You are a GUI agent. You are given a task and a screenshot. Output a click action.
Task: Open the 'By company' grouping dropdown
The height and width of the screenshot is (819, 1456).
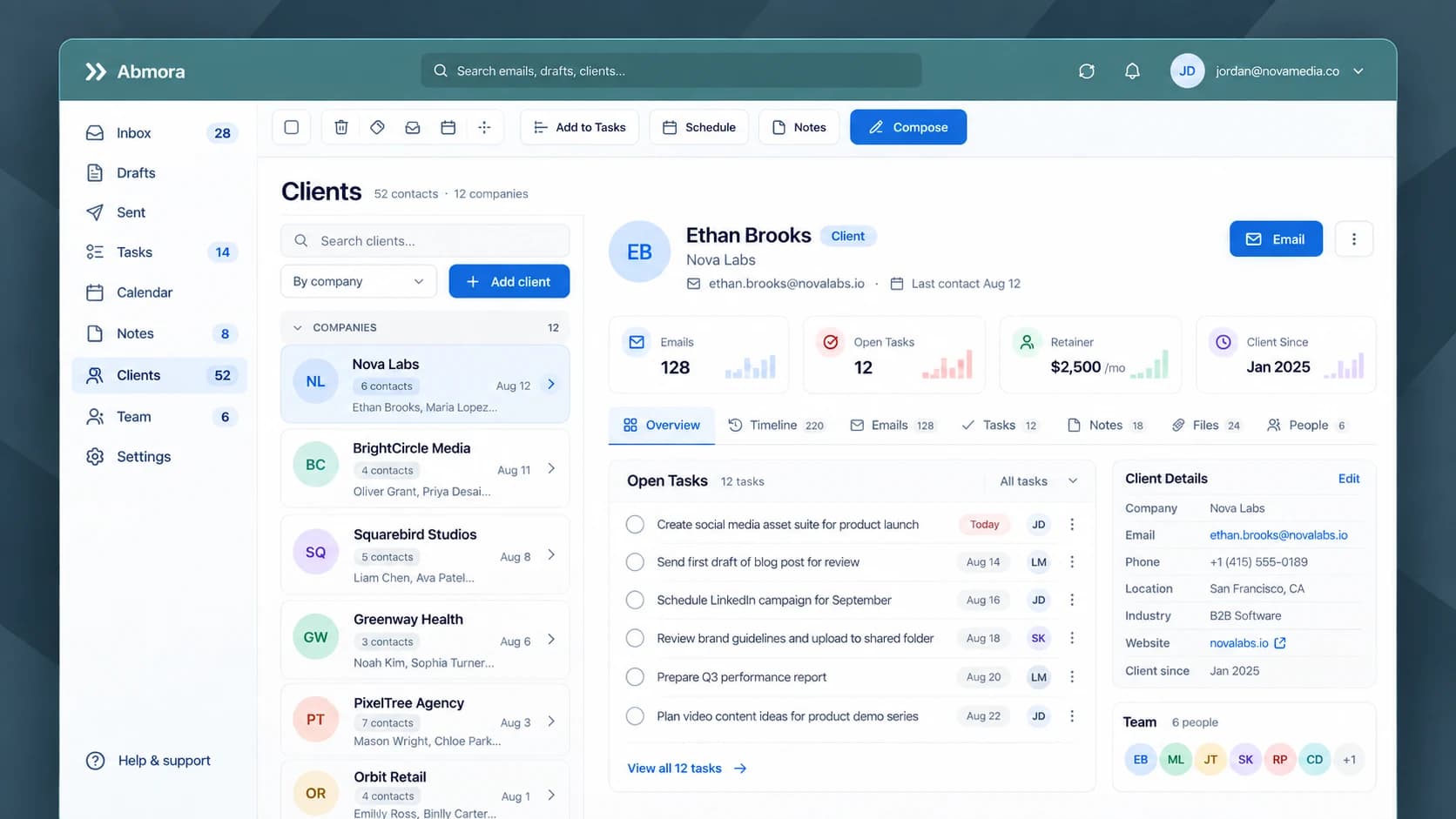(x=358, y=281)
